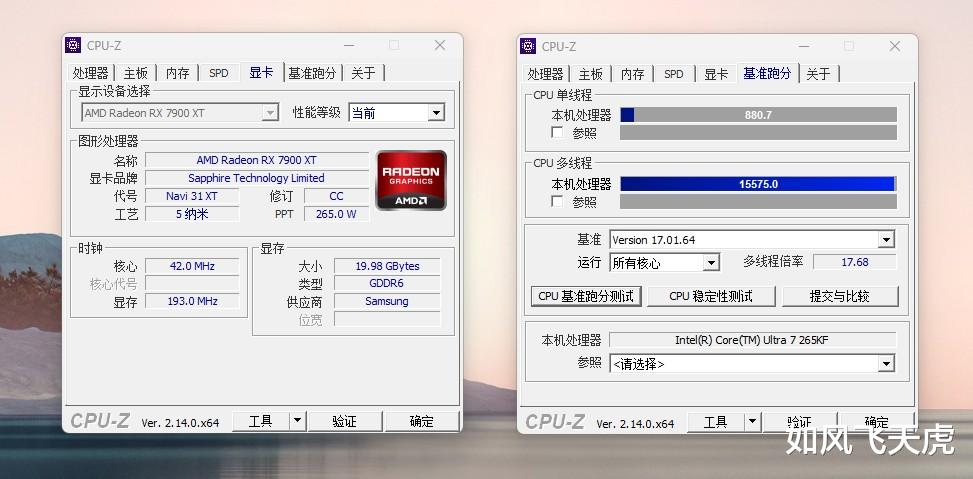Open the 运行 所有核心 dropdown
Viewport: 973px width, 479px height.
point(665,262)
